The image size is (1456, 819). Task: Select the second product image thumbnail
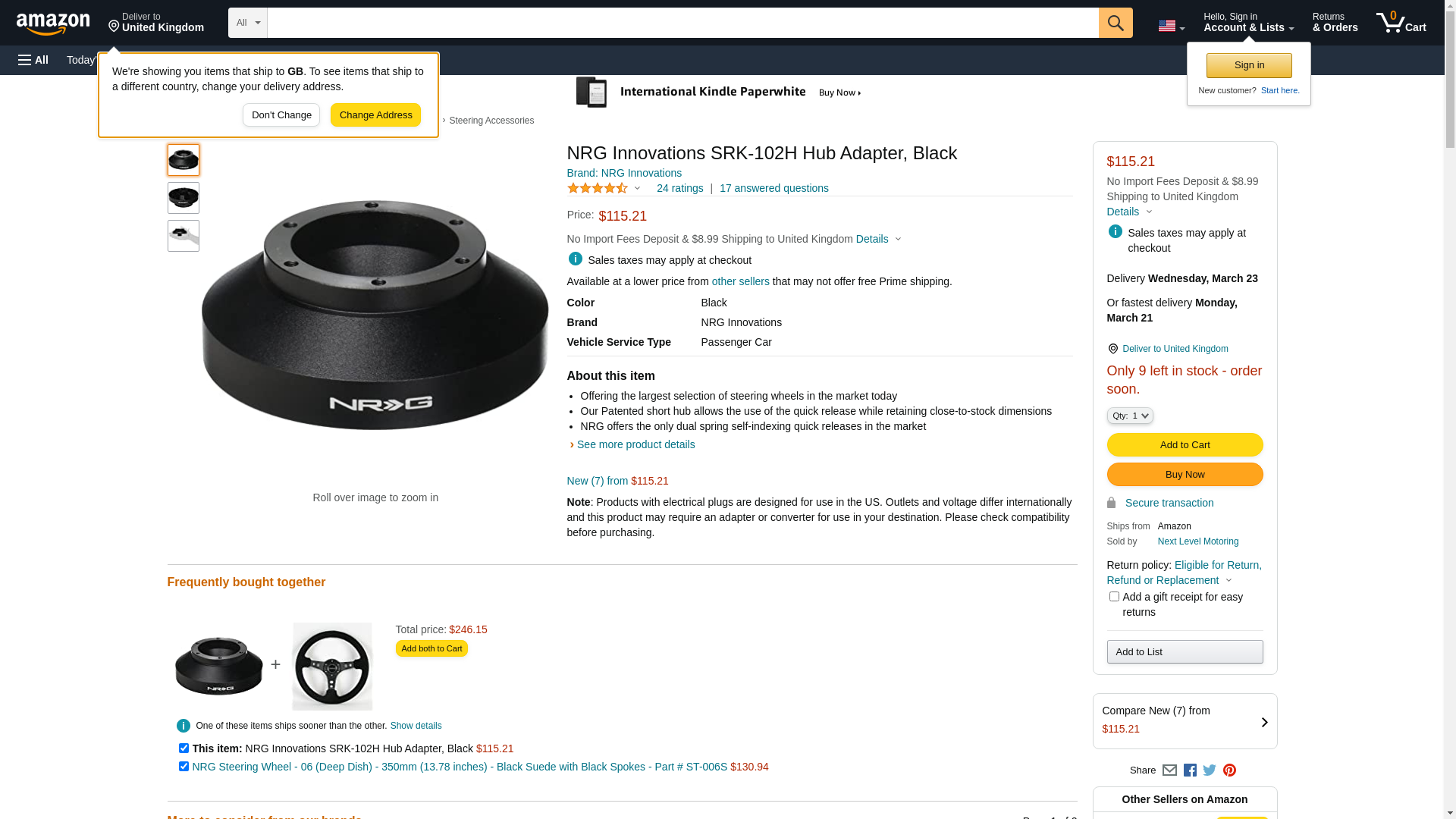click(x=184, y=198)
